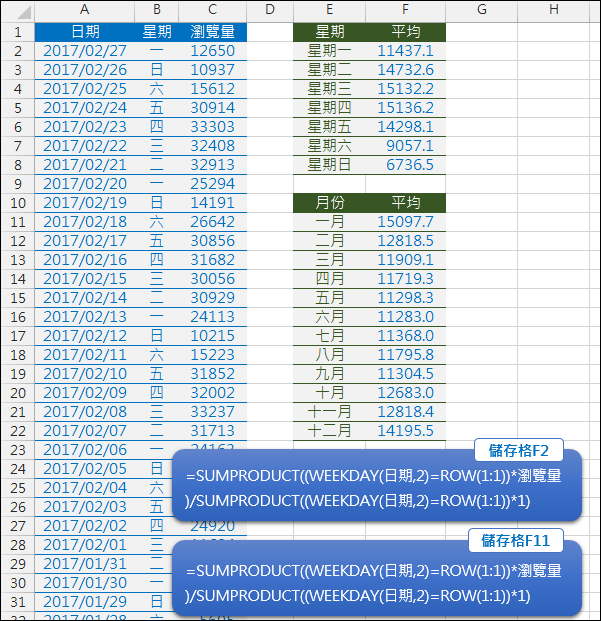Click page view value 33303
This screenshot has width=601, height=621.
213,127
